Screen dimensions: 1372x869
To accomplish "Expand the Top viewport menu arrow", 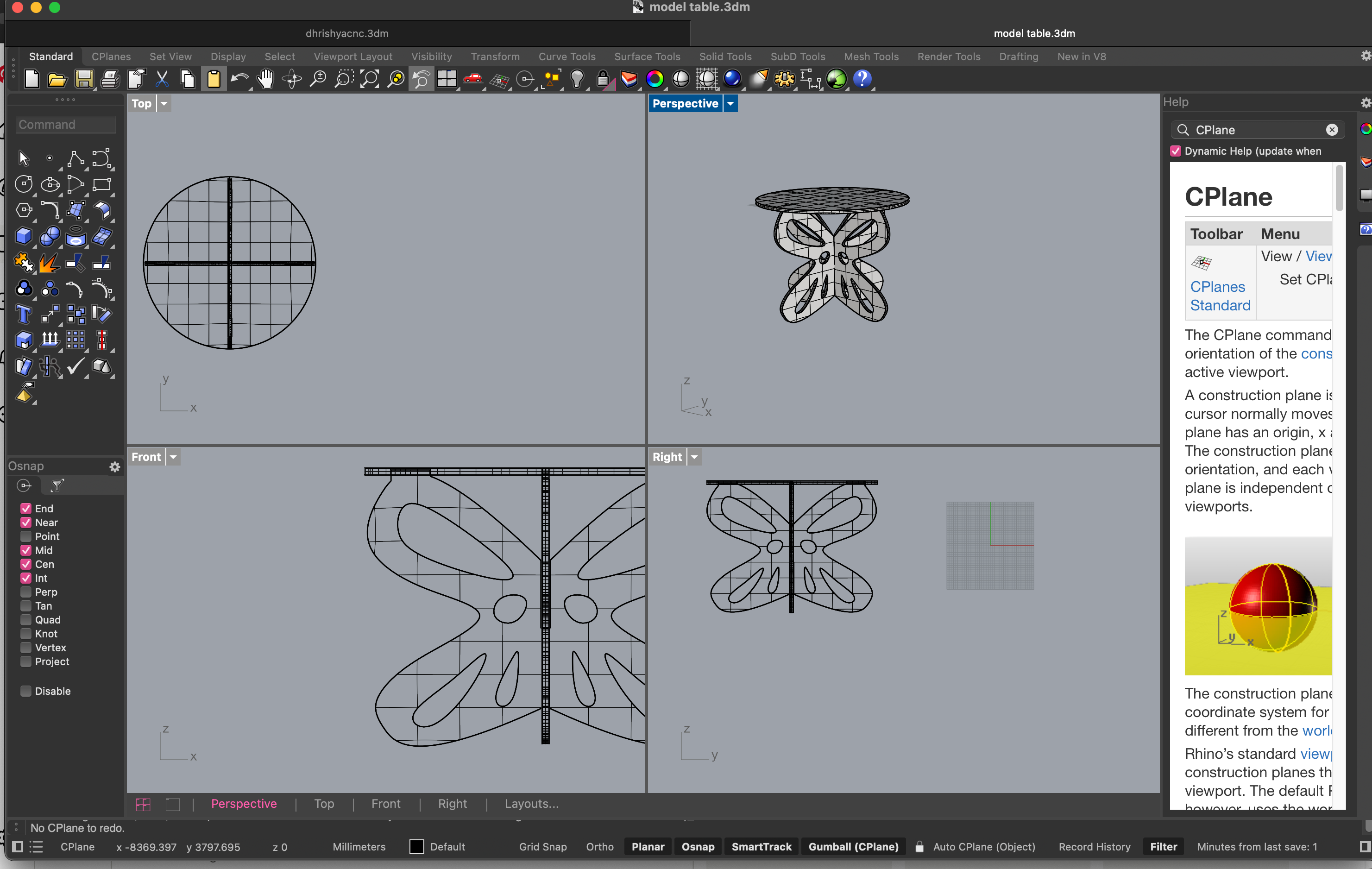I will point(164,104).
